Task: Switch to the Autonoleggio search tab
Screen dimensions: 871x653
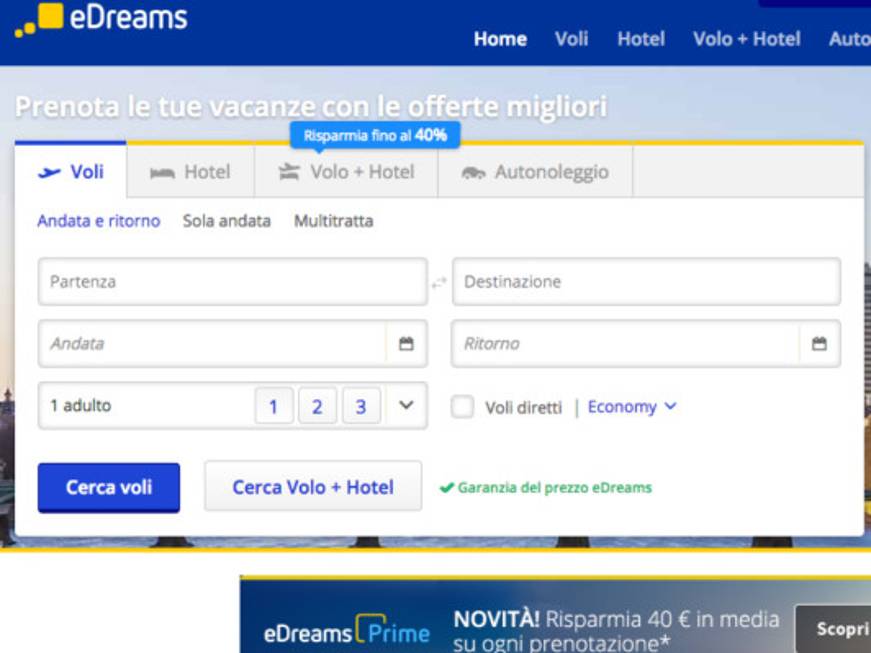Action: (535, 172)
